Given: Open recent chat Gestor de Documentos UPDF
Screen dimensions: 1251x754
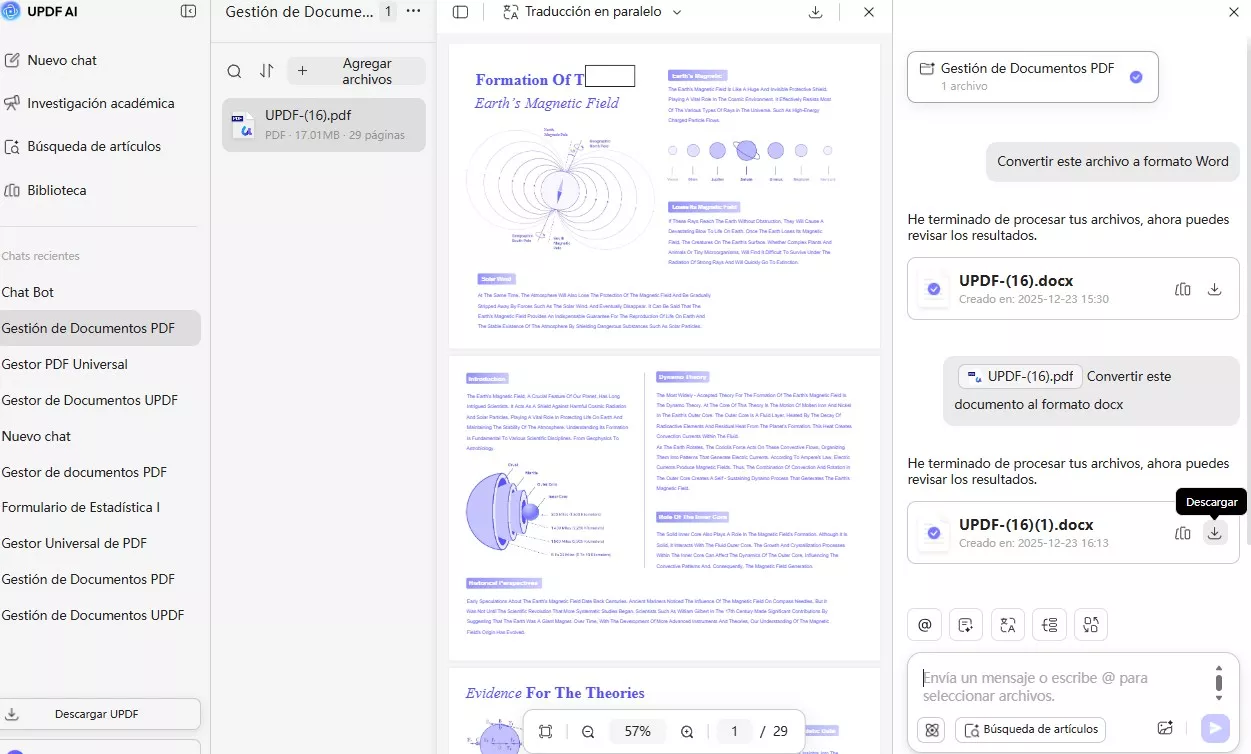Looking at the screenshot, I should (x=90, y=400).
